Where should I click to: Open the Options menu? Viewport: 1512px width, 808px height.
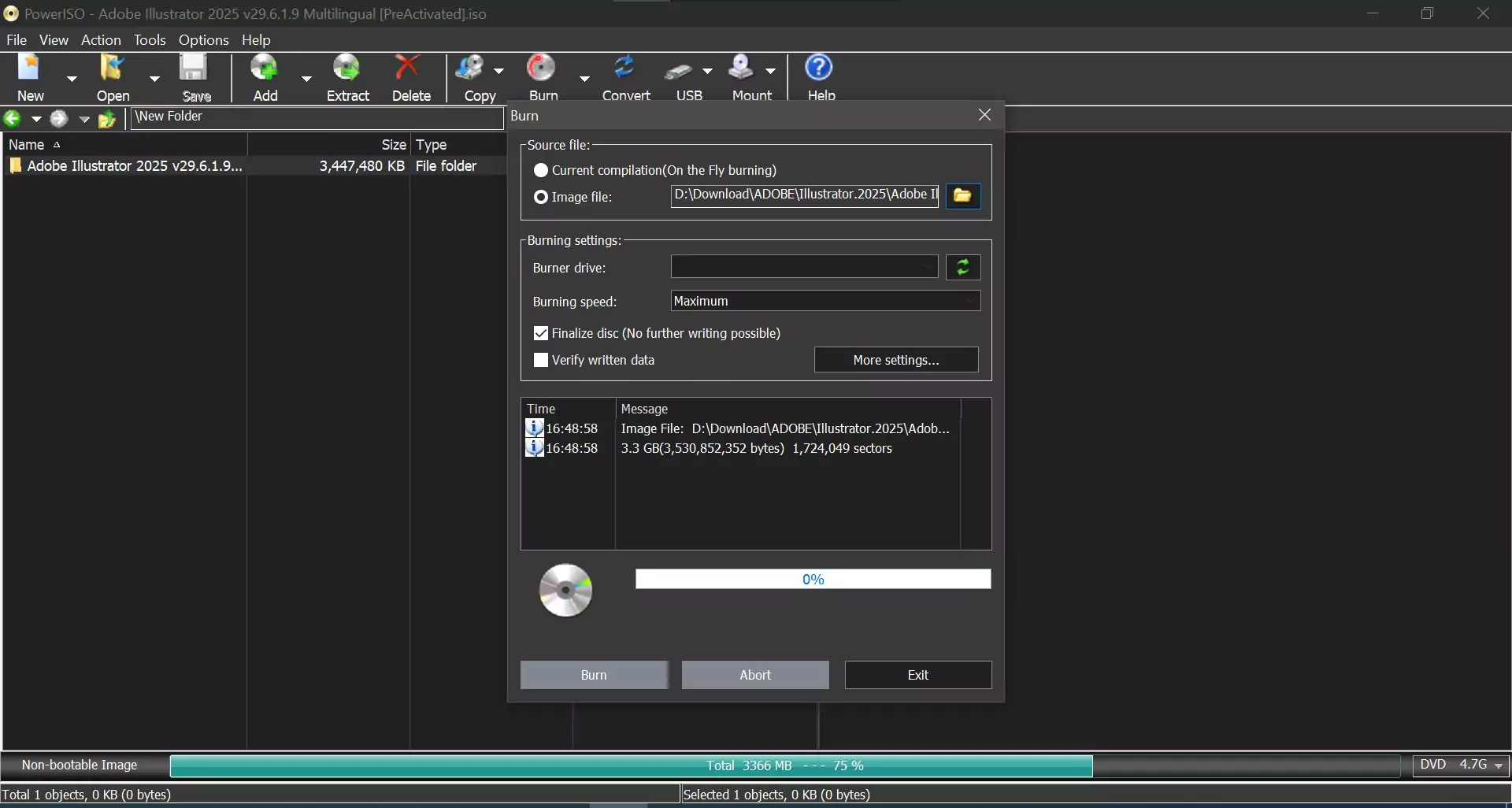coord(203,39)
